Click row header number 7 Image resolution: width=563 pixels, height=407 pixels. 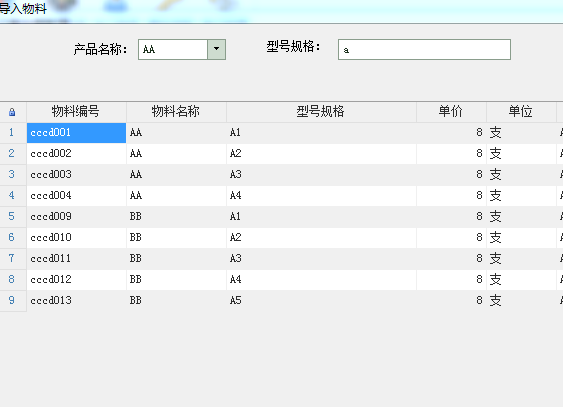pos(13,259)
